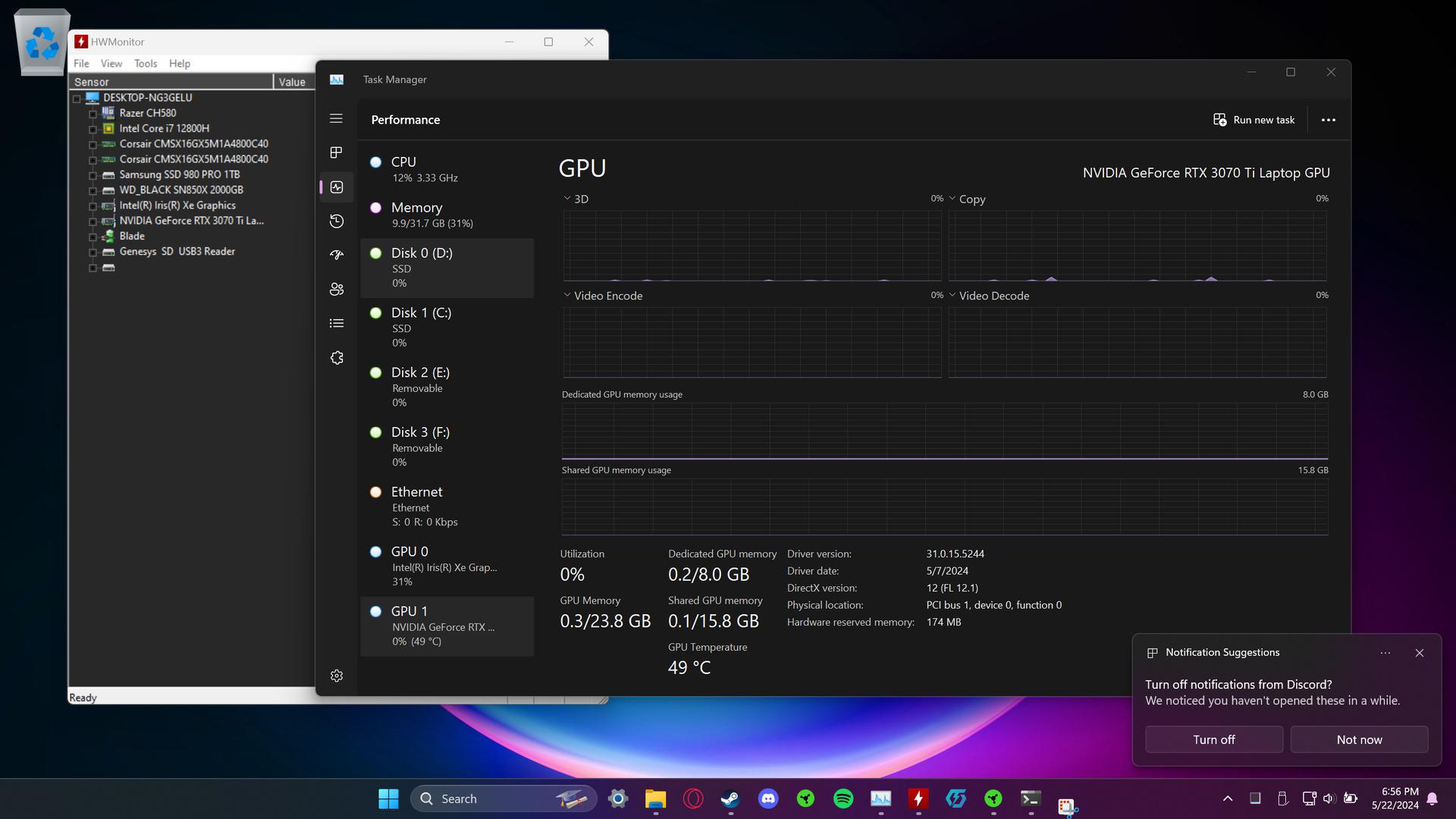Open Opera GX browser from the taskbar
Viewport: 1456px width, 819px height.
[693, 799]
